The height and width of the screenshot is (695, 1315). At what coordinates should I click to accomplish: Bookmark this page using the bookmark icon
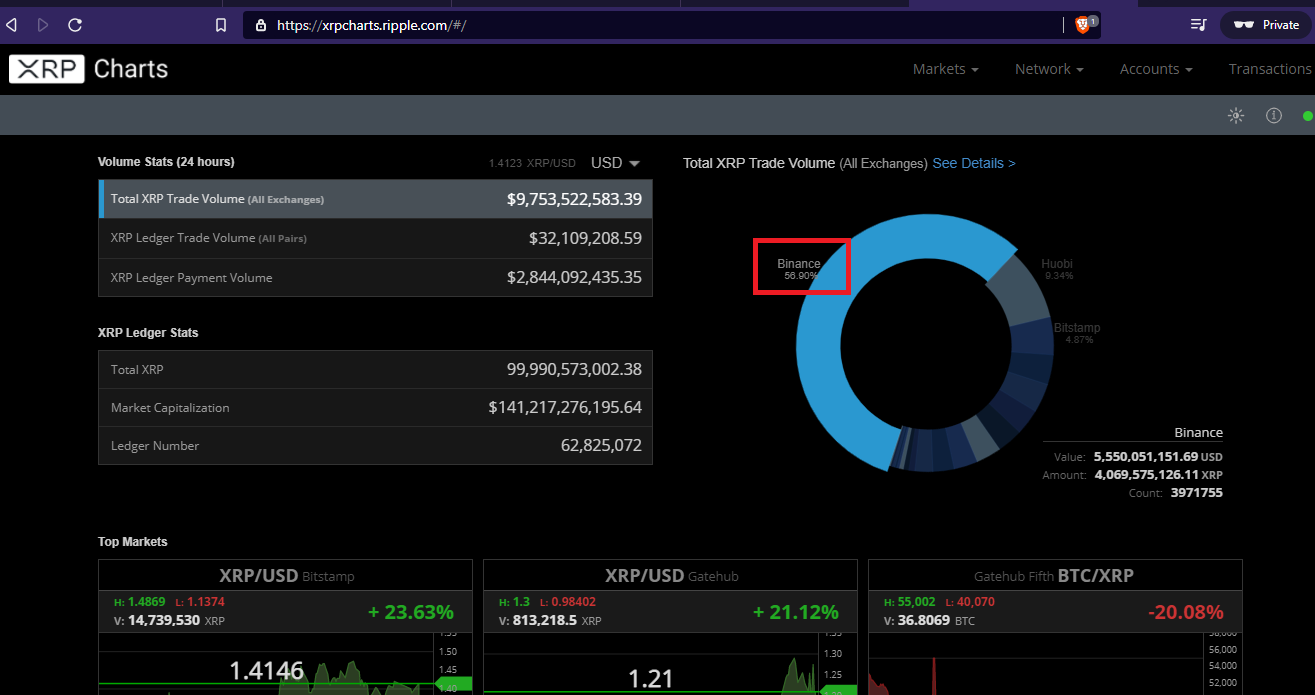coord(221,25)
